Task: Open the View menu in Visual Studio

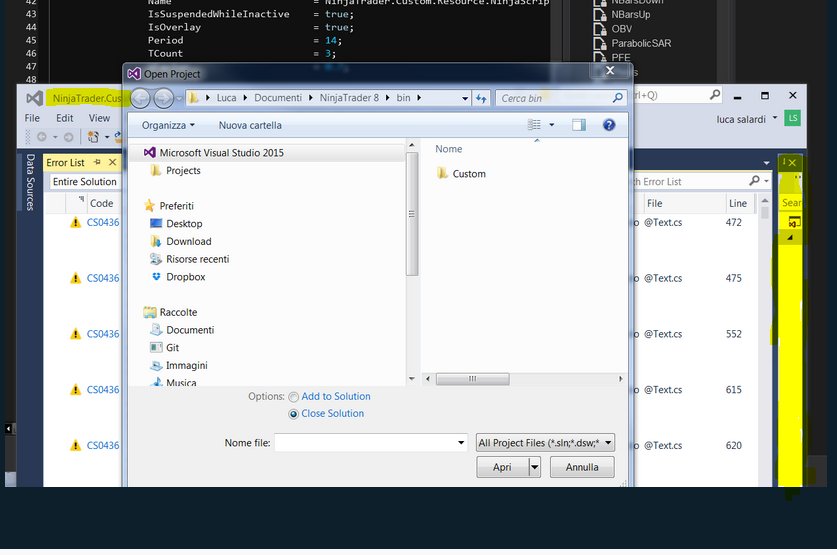Action: tap(99, 118)
